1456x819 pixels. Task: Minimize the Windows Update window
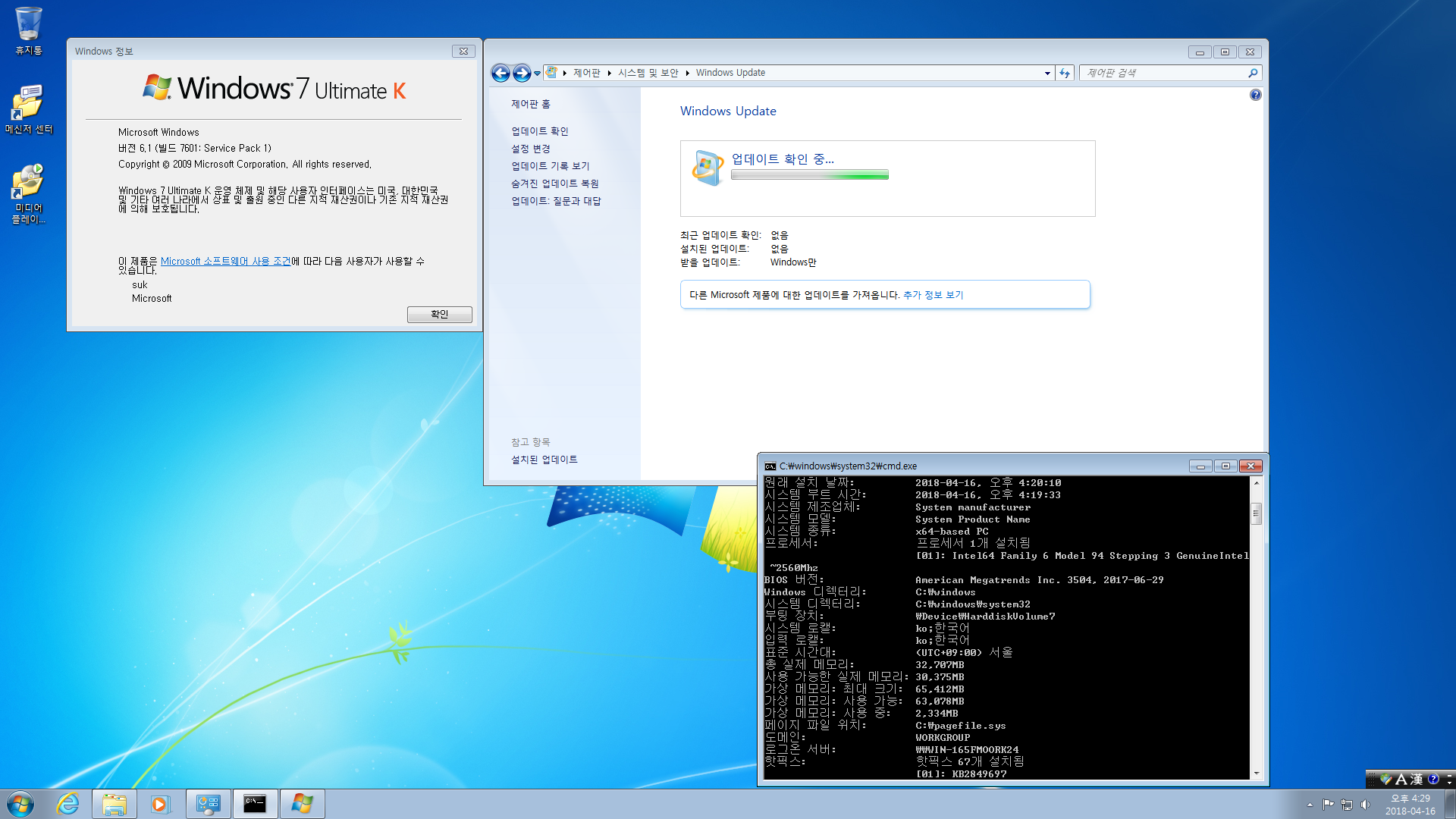pyautogui.click(x=1200, y=52)
